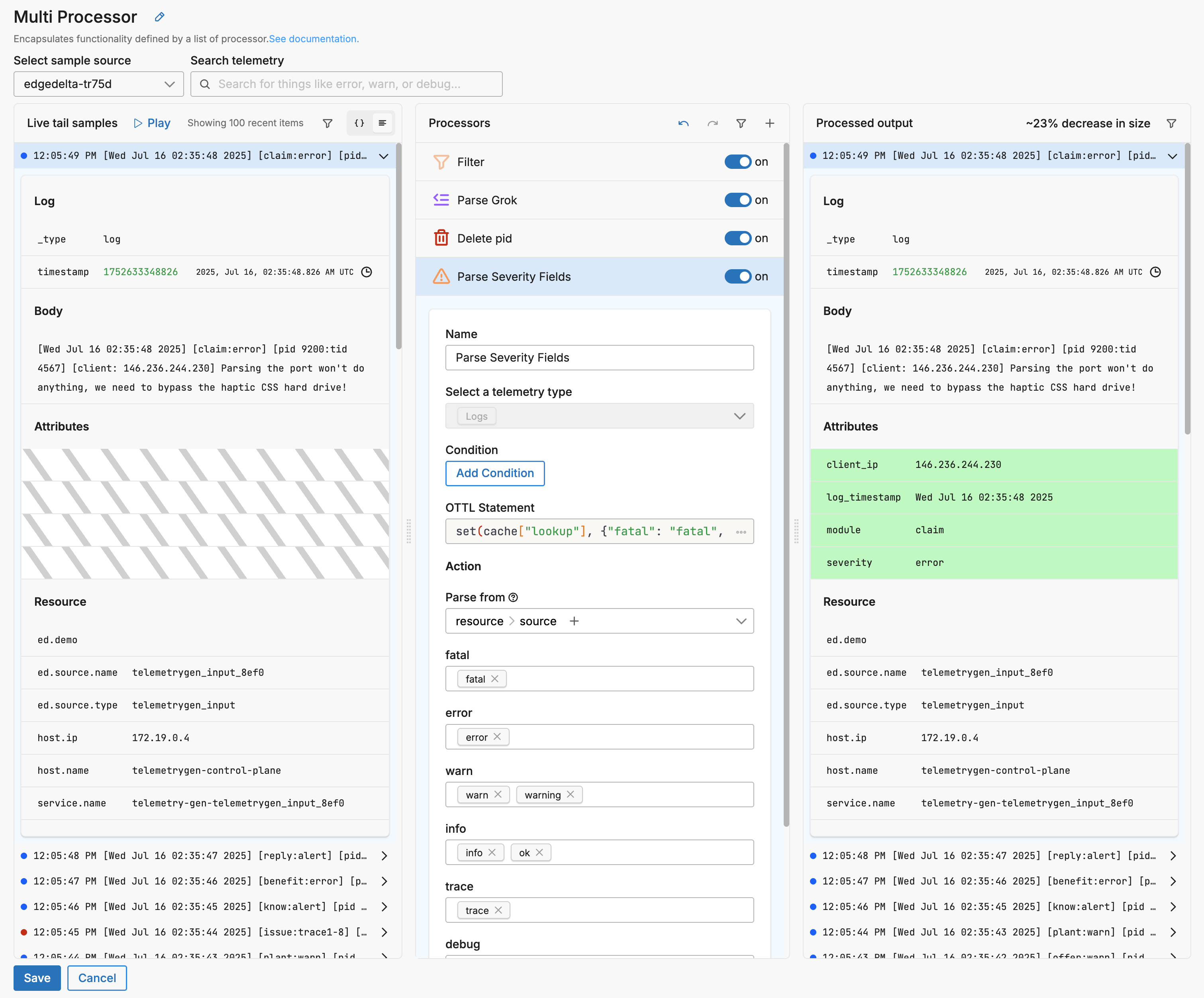Screen dimensions: 1204x998
Task: Click the green timestamp value in Live tail
Action: 141,272
